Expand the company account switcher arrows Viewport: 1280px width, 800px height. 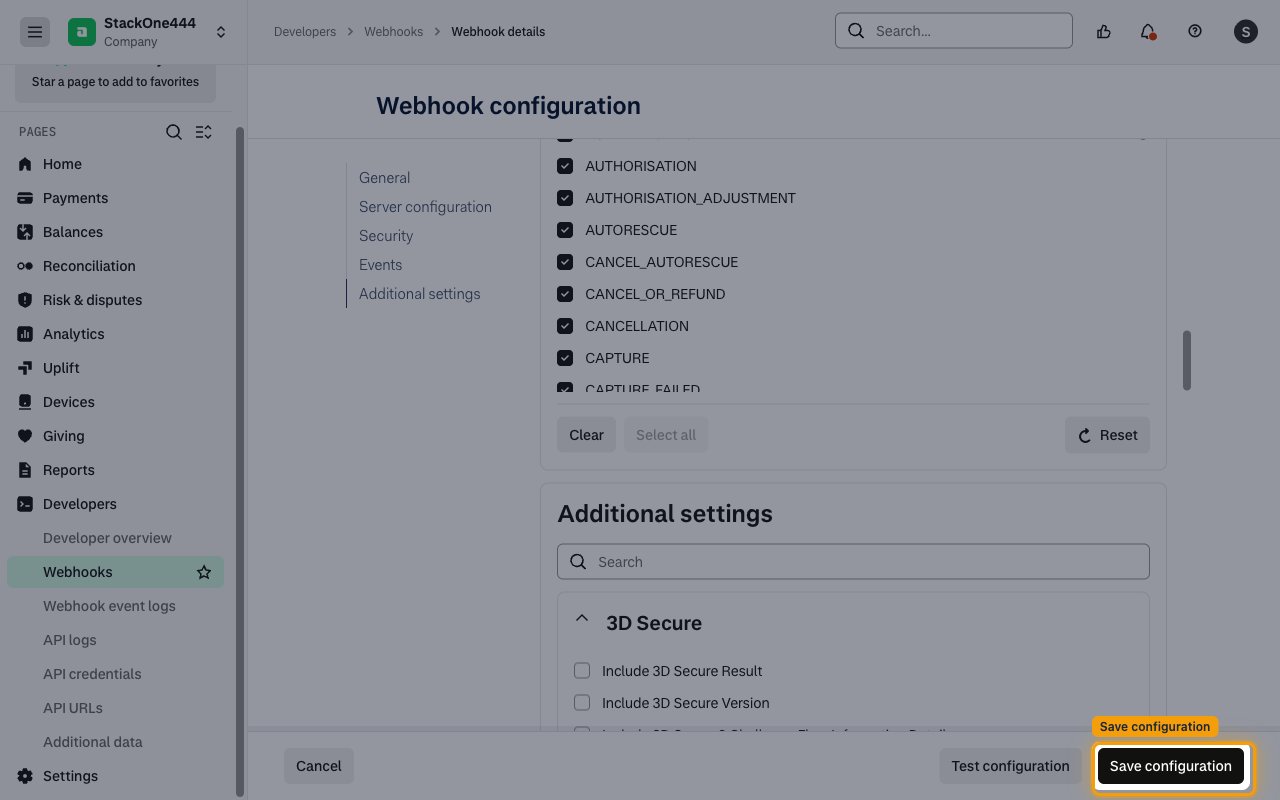tap(221, 32)
